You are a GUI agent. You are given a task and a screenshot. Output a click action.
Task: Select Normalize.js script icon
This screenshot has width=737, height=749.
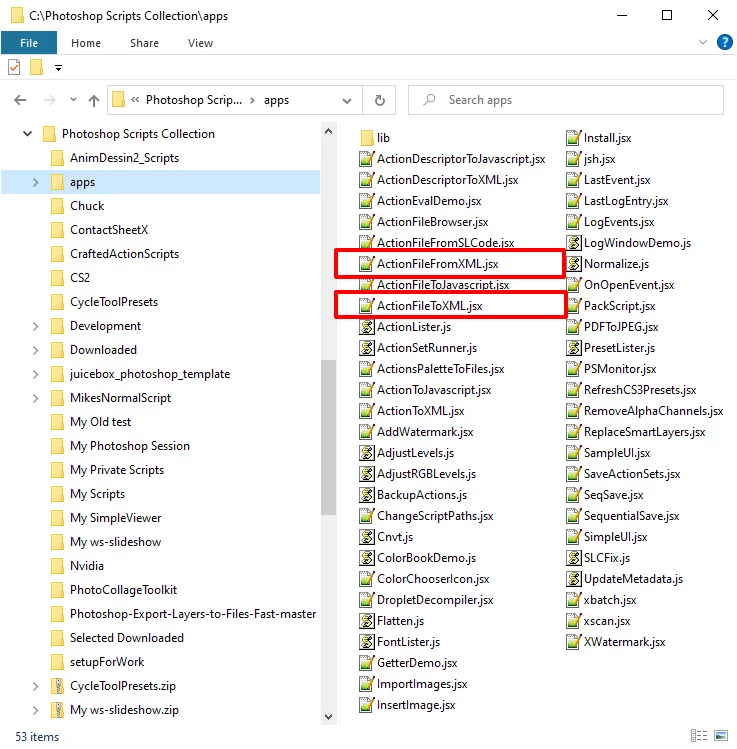pyautogui.click(x=573, y=264)
